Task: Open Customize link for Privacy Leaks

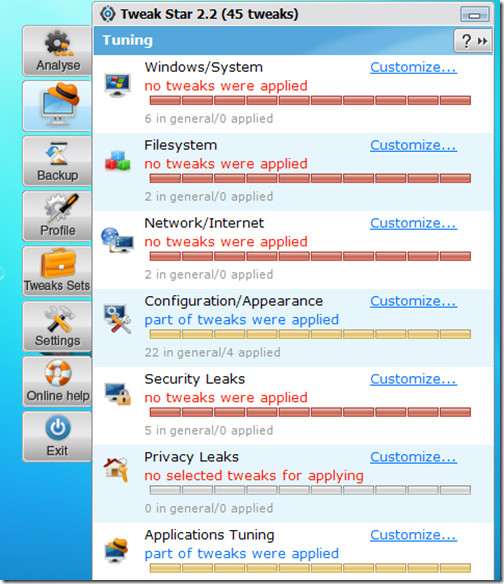Action: pos(413,457)
